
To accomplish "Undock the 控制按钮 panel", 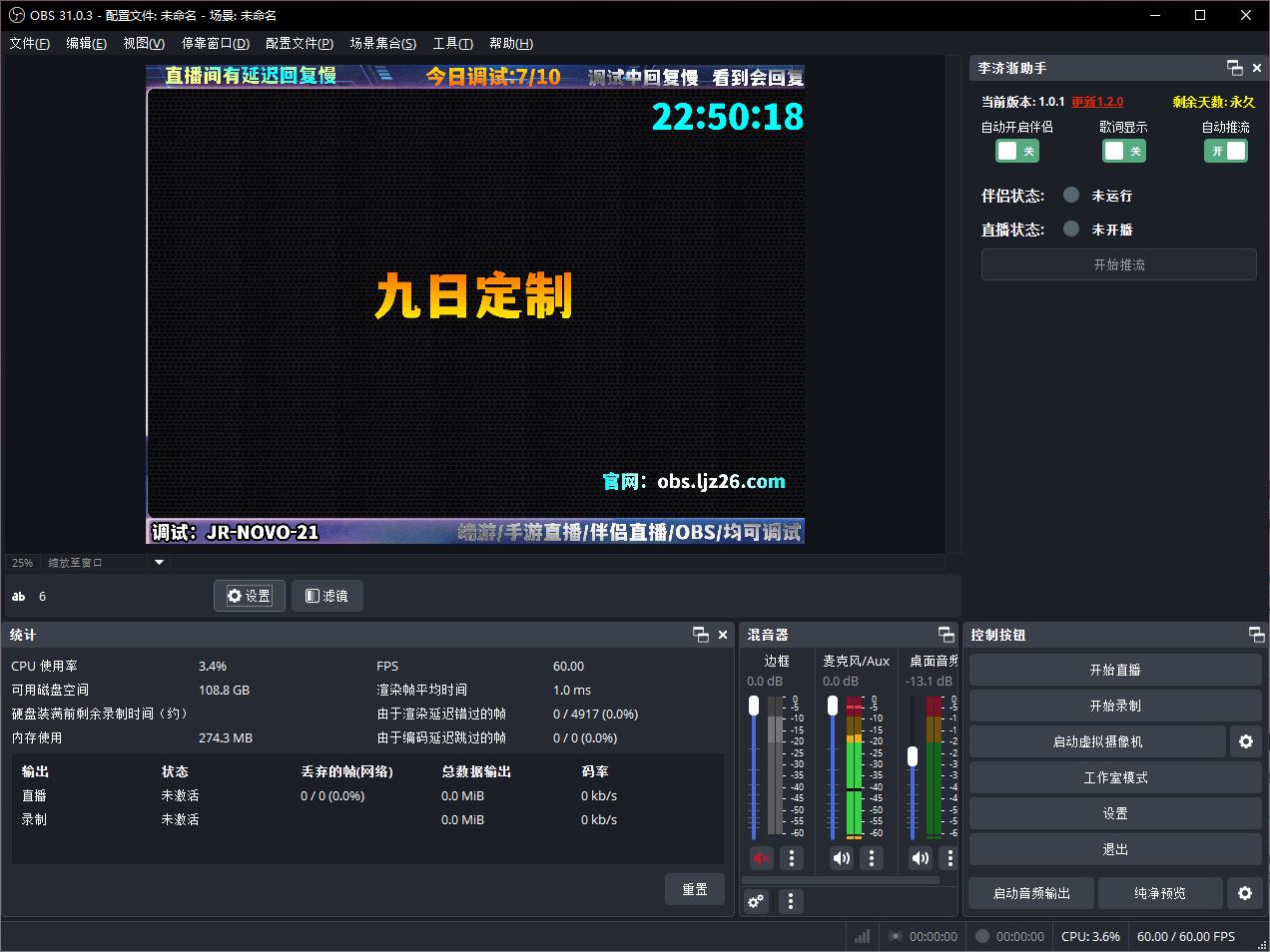I will [x=1257, y=635].
